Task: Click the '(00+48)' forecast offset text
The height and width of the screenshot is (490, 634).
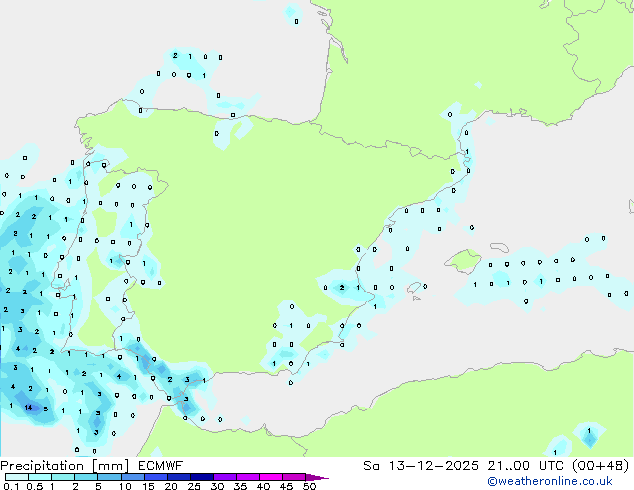Action: click(600, 466)
